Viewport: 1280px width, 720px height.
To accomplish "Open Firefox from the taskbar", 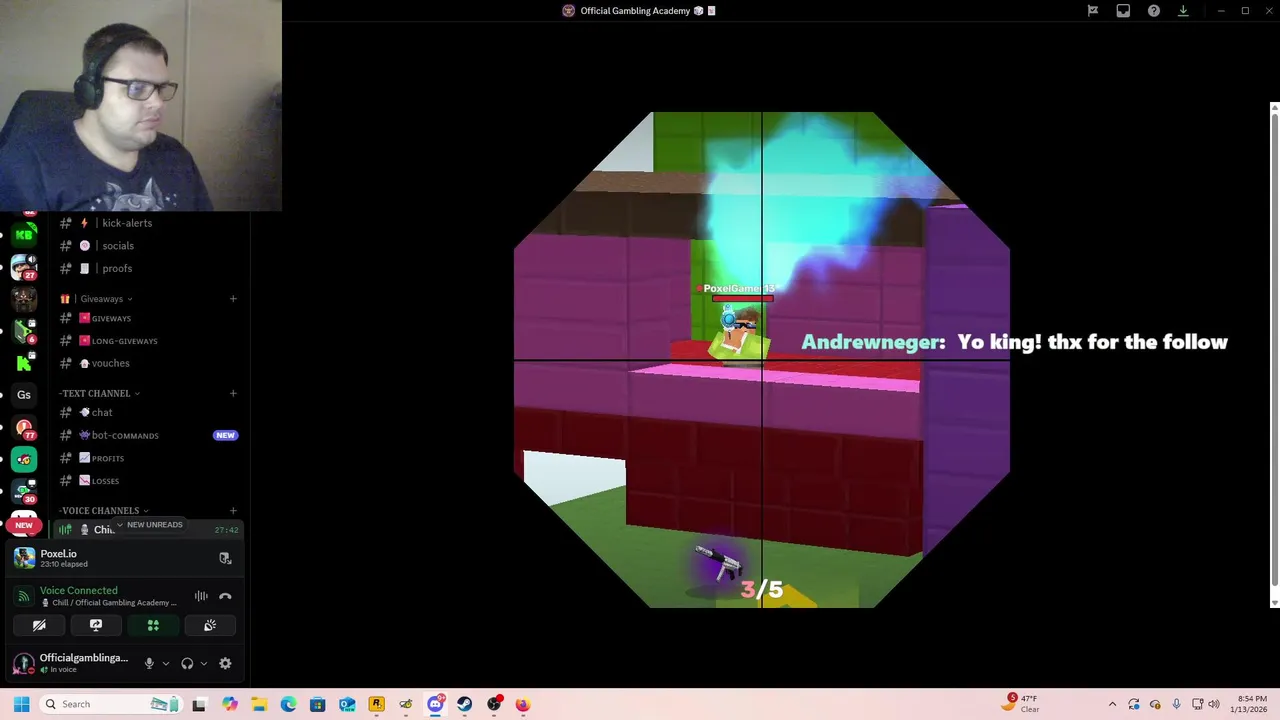I will pyautogui.click(x=522, y=704).
